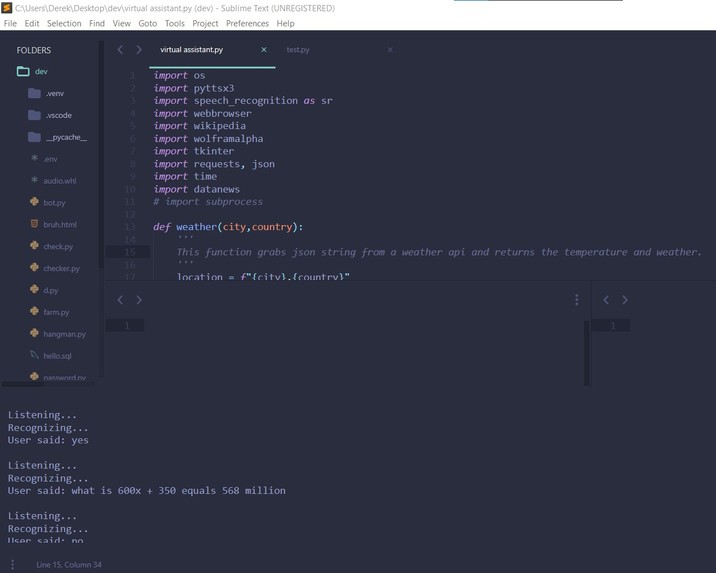Click previous tab arrow in right empty pane
Image resolution: width=716 pixels, height=573 pixels.
pos(606,300)
